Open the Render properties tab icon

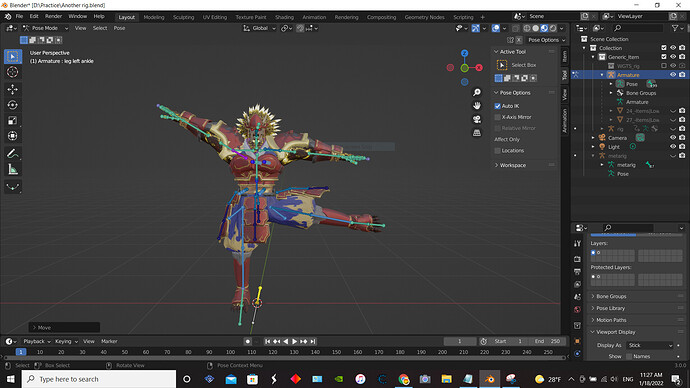click(x=577, y=259)
